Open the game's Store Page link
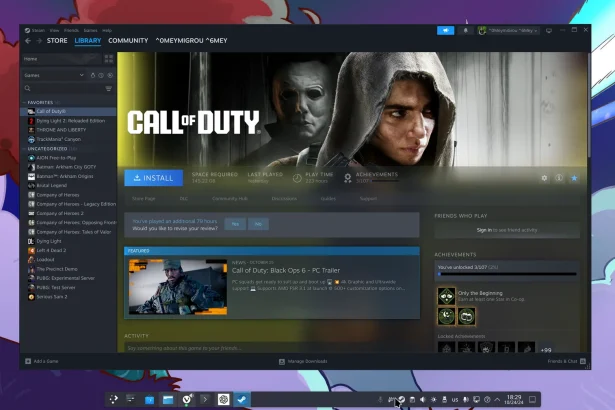 144,199
